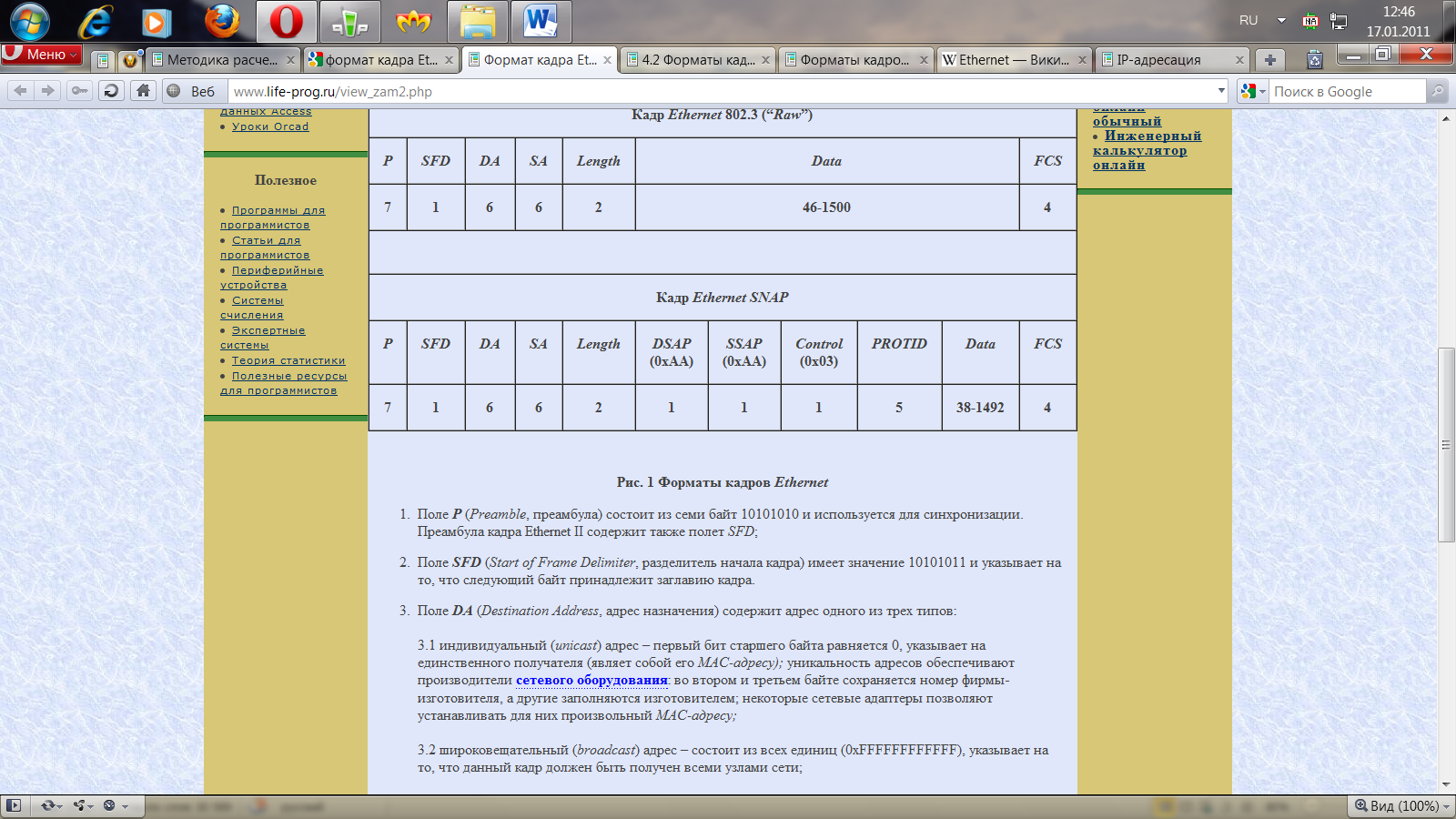The height and width of the screenshot is (819, 1456).
Task: Open the 'Уроки Orcad' link
Action: 270,126
